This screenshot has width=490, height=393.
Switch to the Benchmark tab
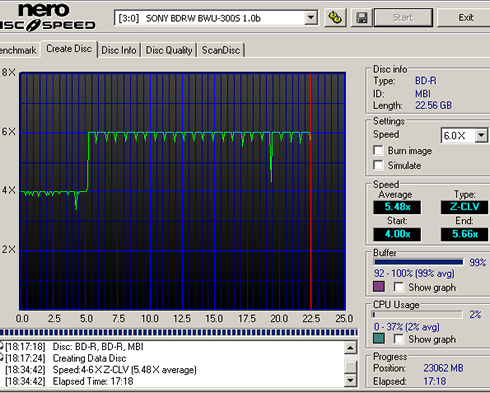tap(18, 50)
